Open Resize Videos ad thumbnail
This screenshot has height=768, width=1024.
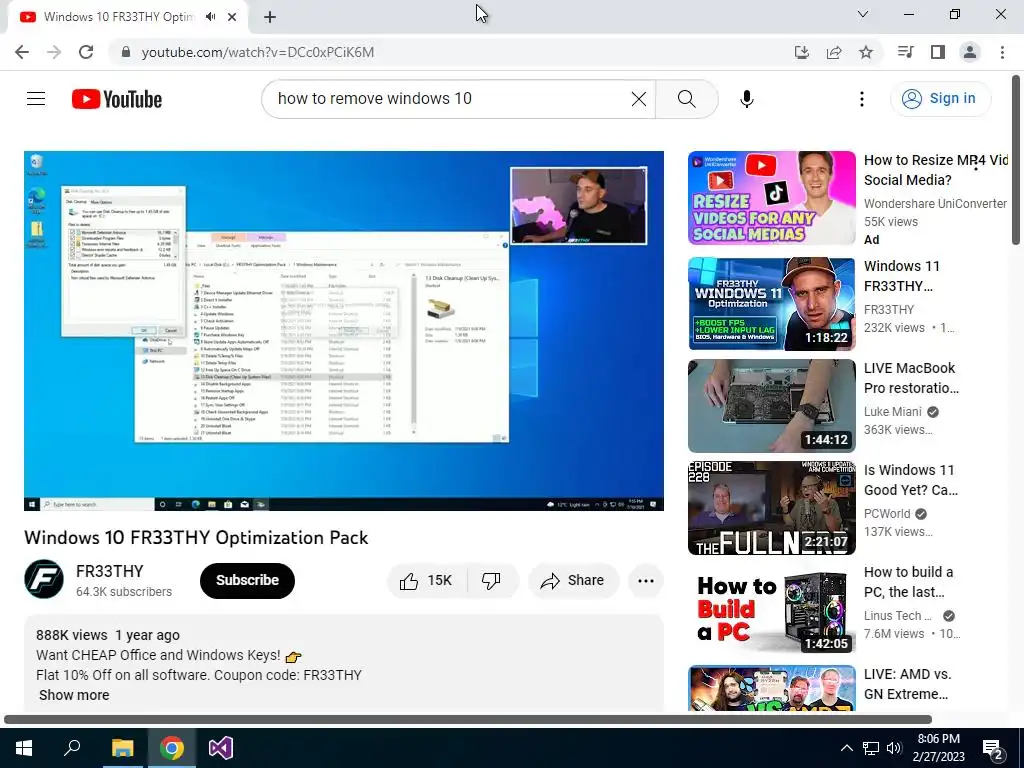click(771, 198)
